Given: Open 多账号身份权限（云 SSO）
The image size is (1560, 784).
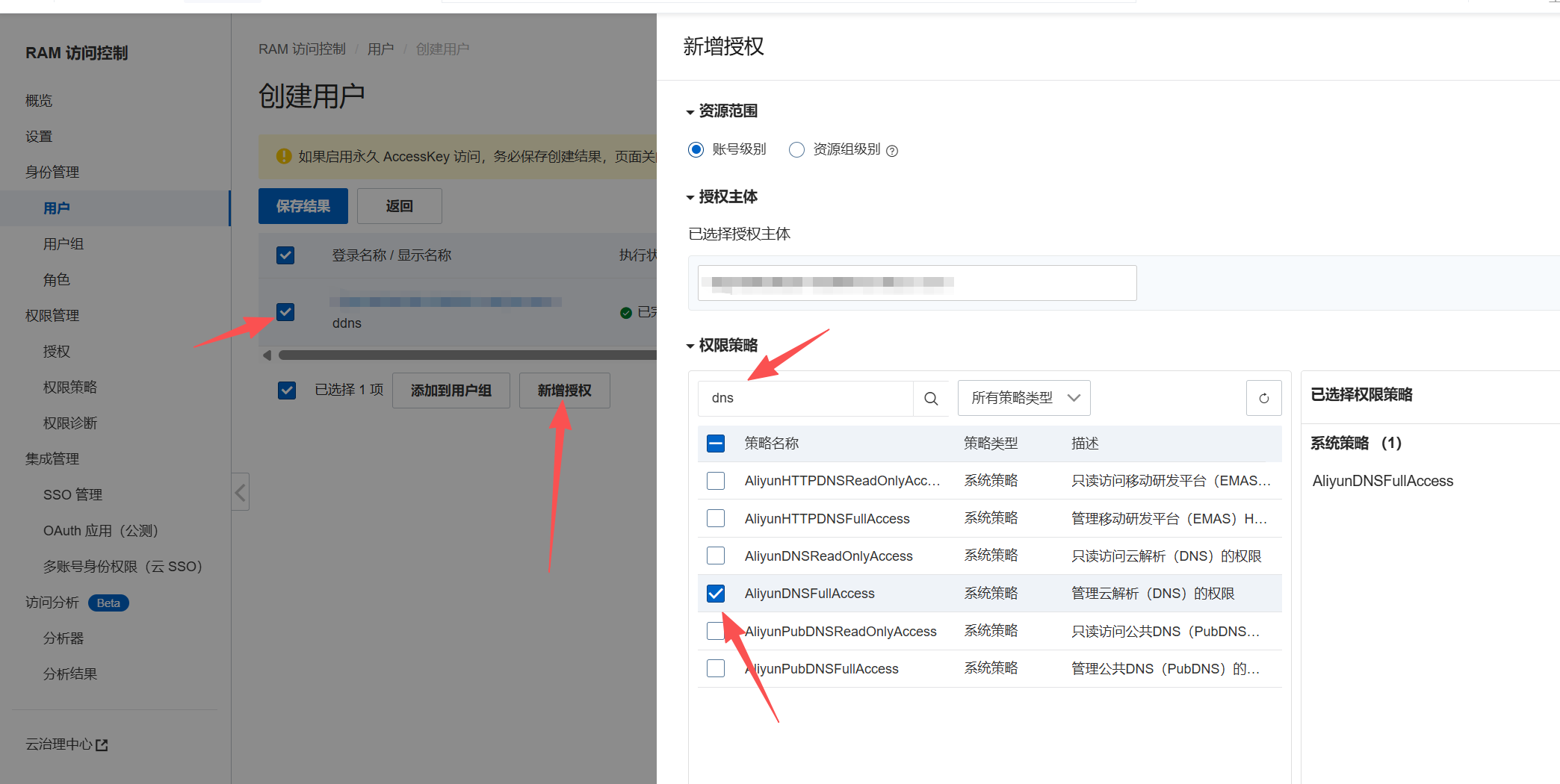Looking at the screenshot, I should [x=123, y=567].
